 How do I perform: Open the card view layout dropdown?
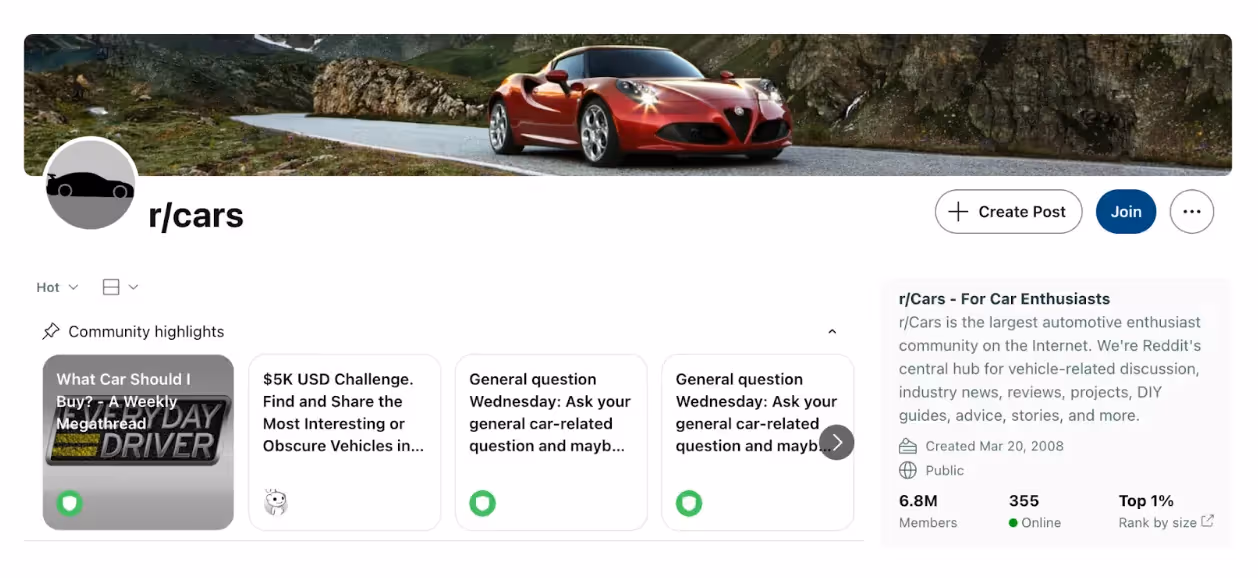[x=120, y=287]
